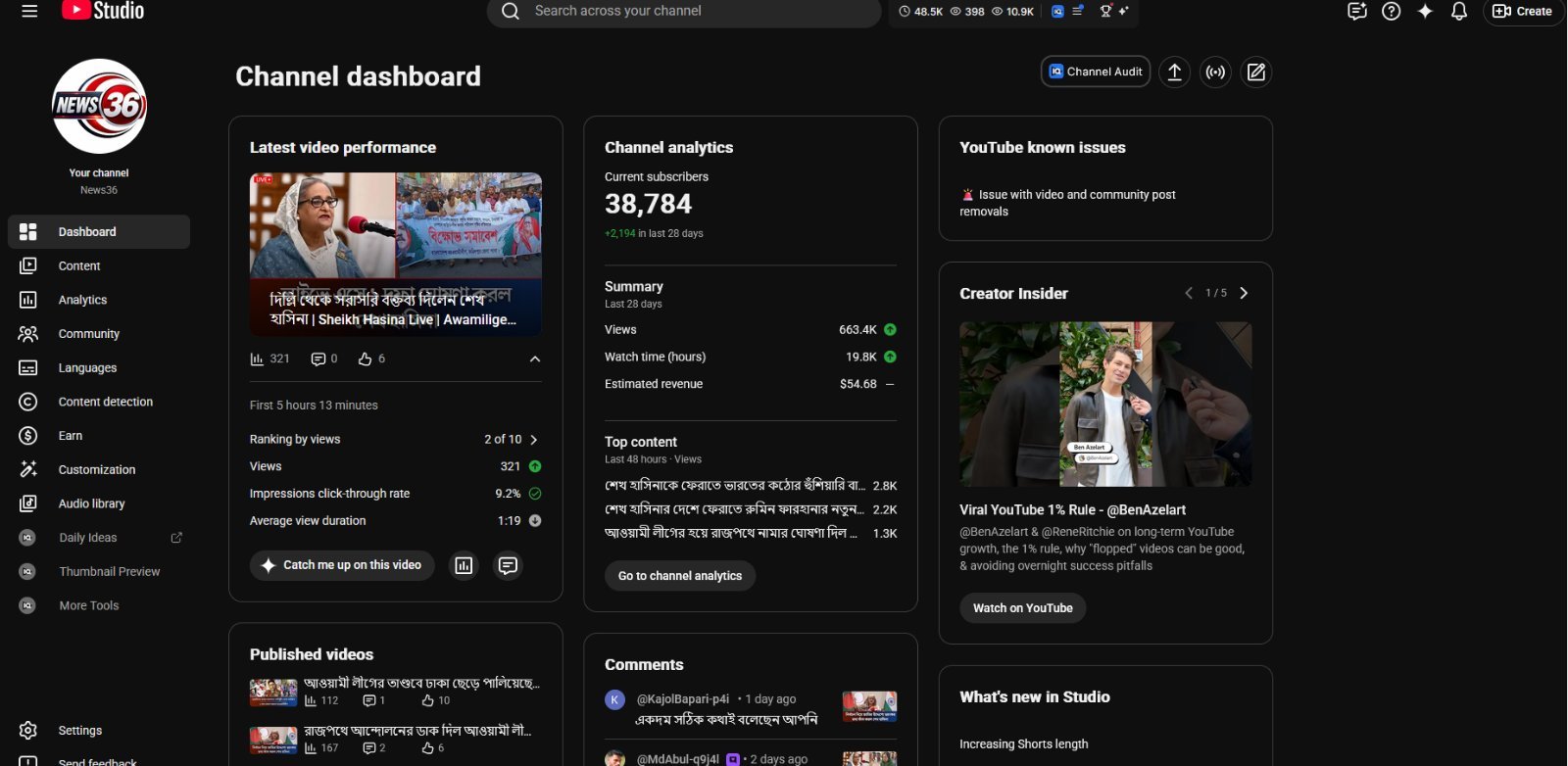Open Community in sidebar
This screenshot has width=1568, height=766.
point(99,334)
